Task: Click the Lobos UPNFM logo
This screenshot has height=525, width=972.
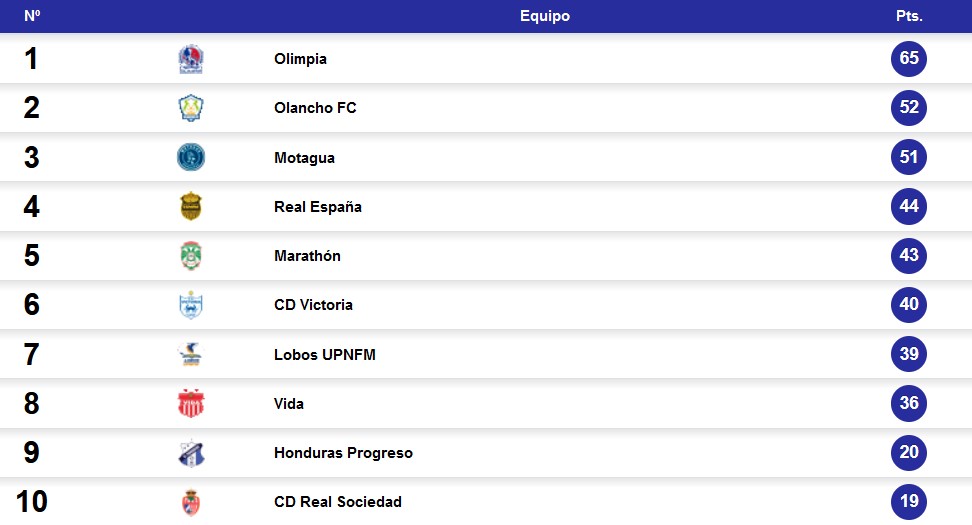Action: (191, 354)
